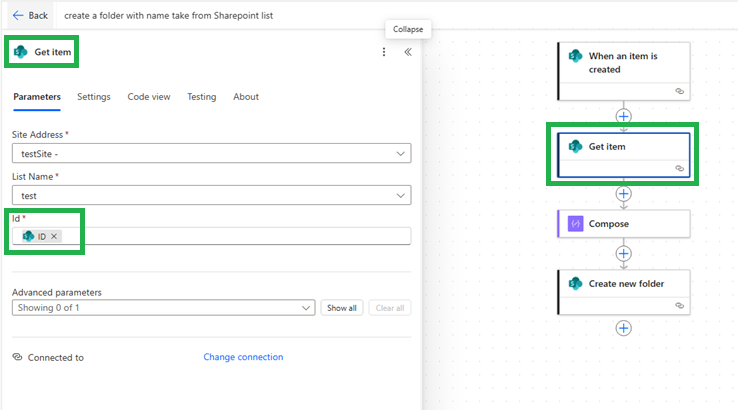Select the Create new folder action card
This screenshot has height=410, width=738.
point(624,292)
